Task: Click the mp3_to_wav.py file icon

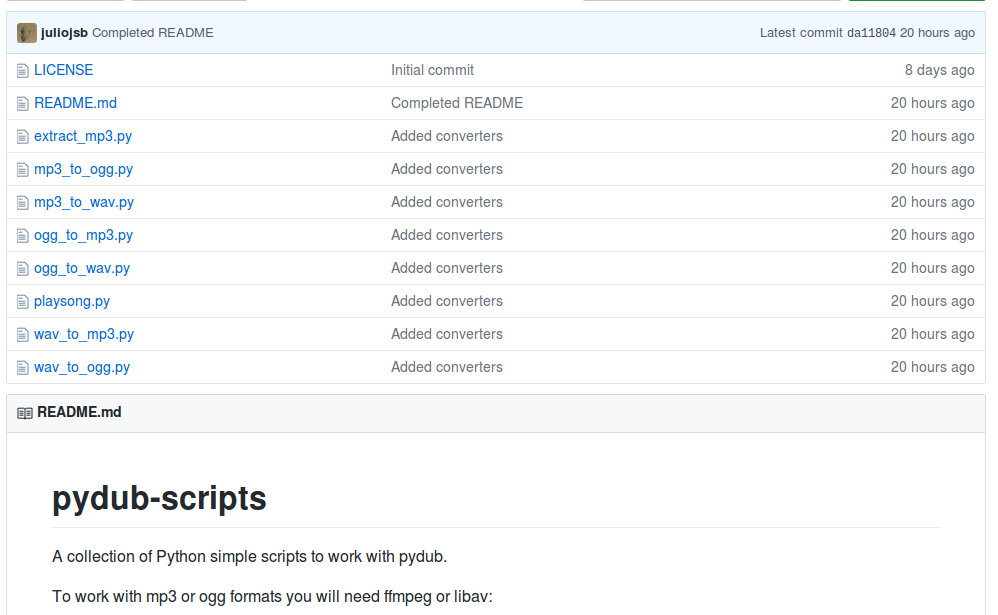Action: 22,203
